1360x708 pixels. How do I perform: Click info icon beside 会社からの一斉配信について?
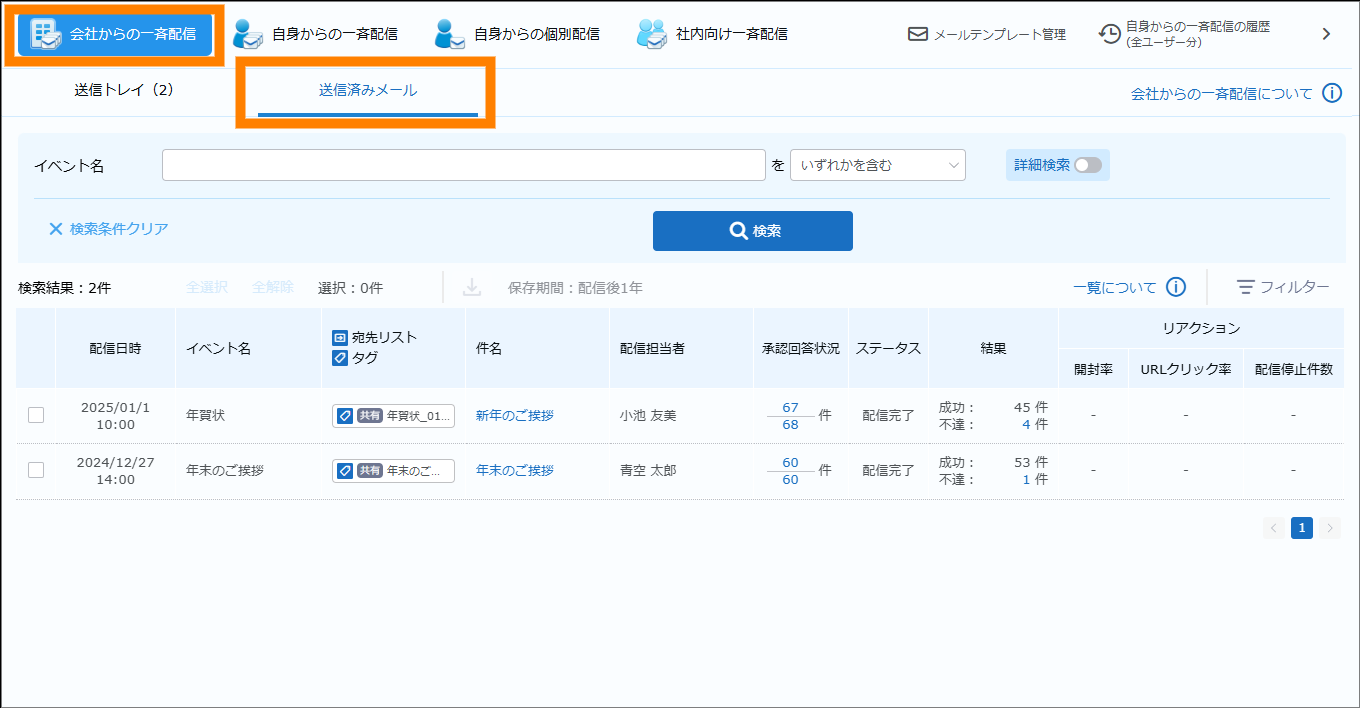pos(1332,93)
